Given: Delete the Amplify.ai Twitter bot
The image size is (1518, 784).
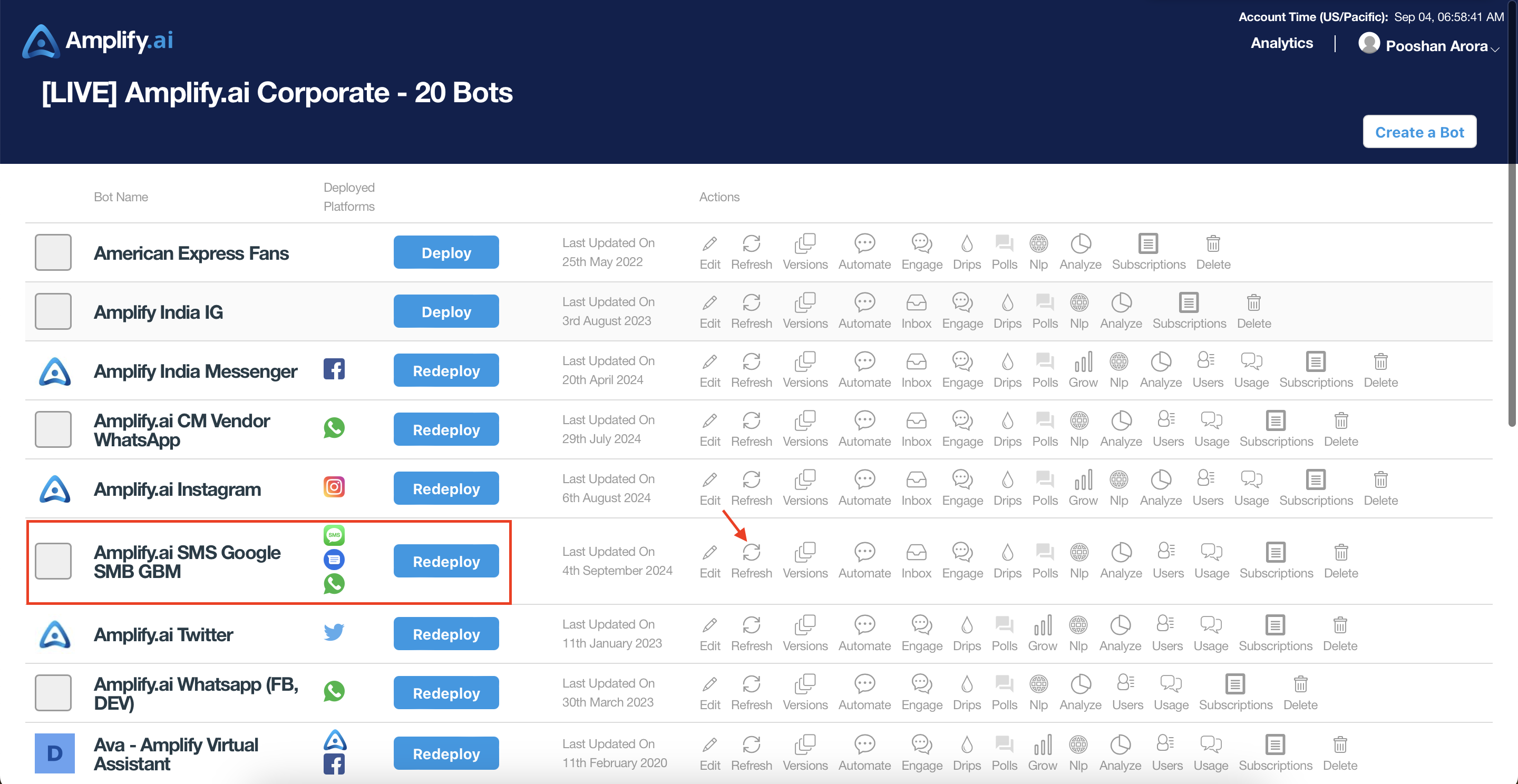Looking at the screenshot, I should [1339, 633].
